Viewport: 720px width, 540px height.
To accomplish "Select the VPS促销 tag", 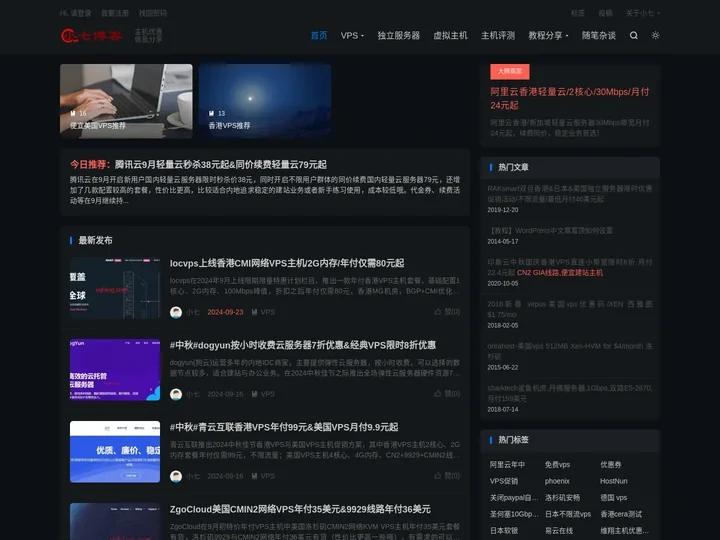I will [504, 481].
